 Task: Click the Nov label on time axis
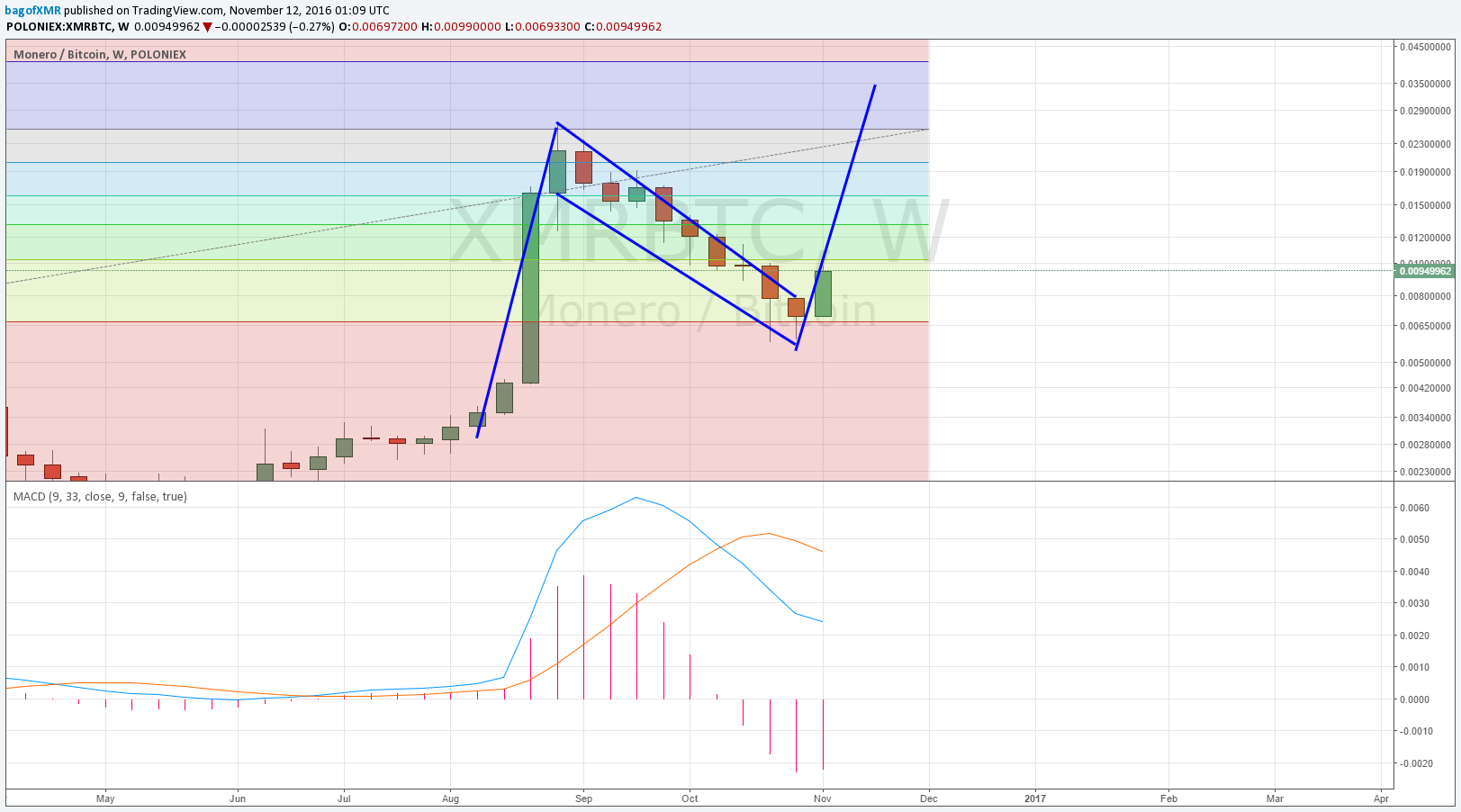822,798
